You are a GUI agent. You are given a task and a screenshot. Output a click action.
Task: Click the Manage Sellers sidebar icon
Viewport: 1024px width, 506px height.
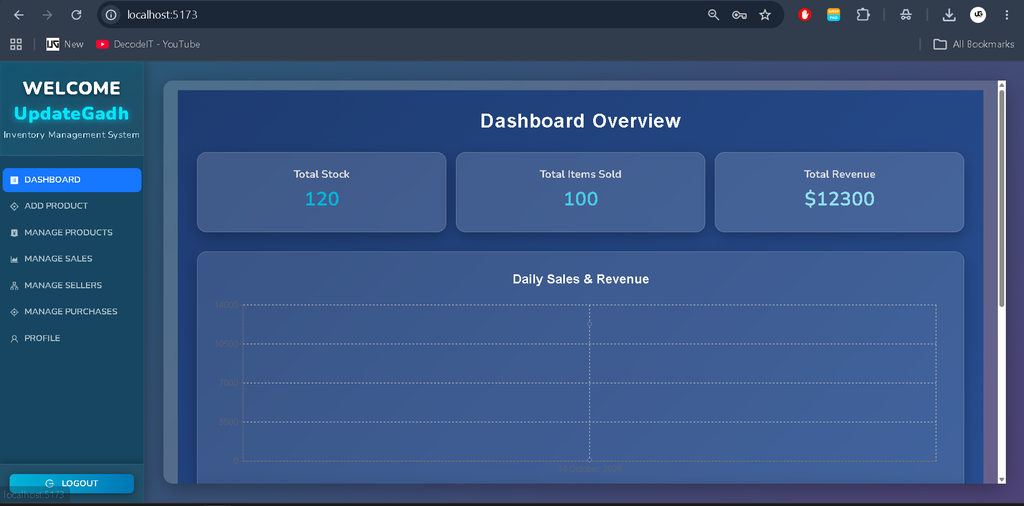(x=14, y=286)
